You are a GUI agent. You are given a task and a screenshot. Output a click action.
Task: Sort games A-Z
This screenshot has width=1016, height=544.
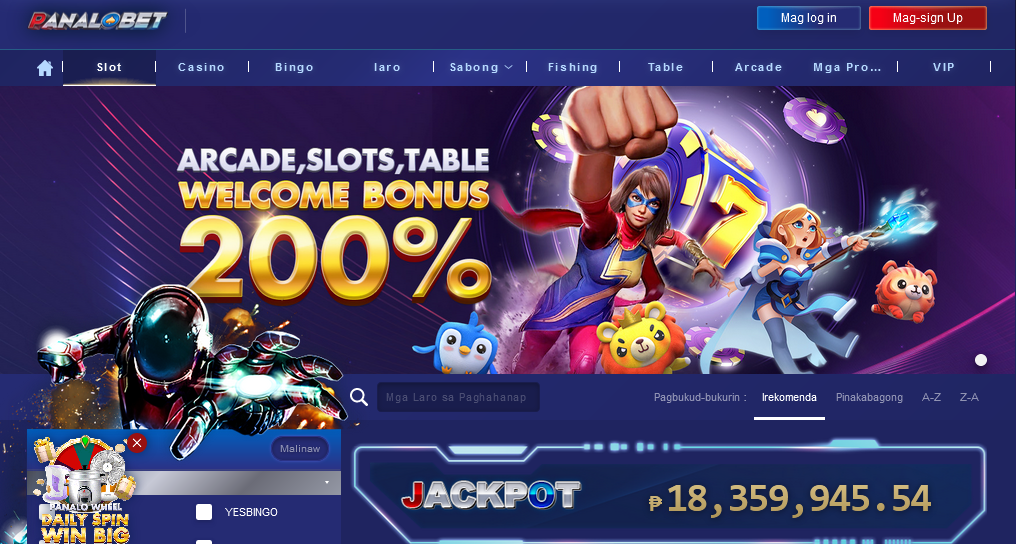931,398
